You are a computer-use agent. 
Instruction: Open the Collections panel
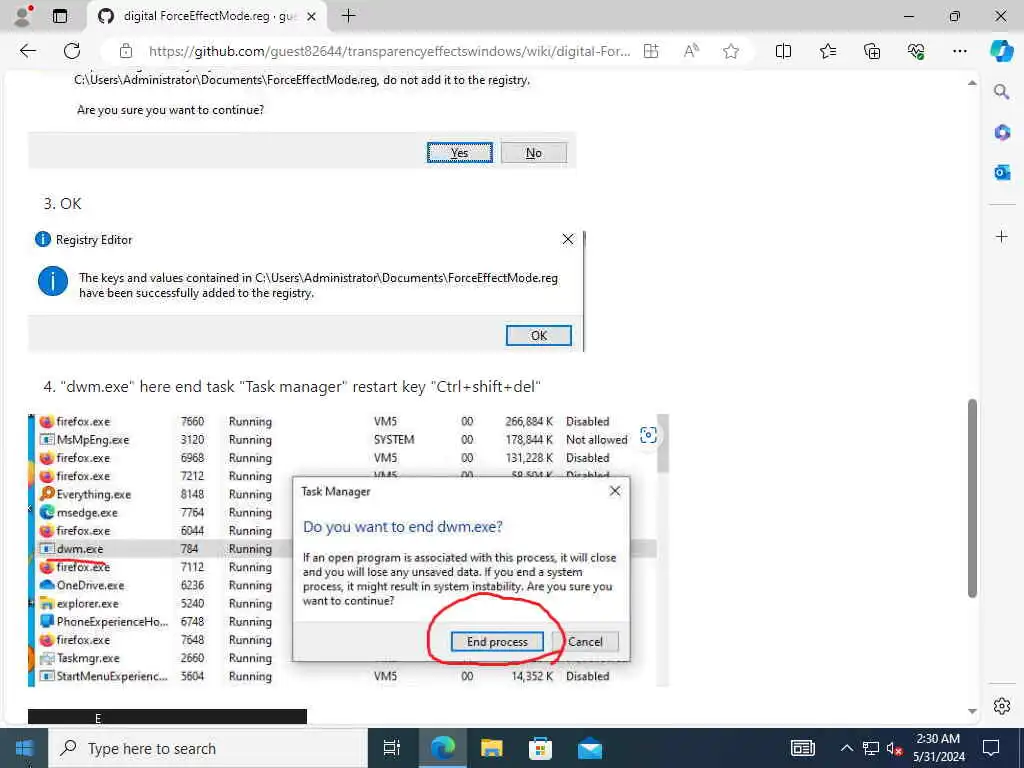(872, 51)
